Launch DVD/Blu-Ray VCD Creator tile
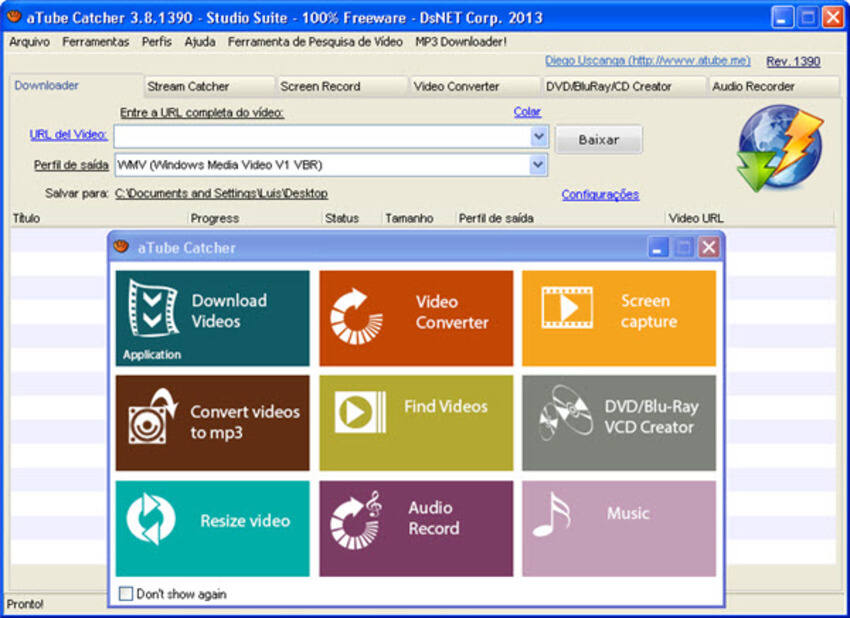This screenshot has width=850, height=618. [619, 423]
